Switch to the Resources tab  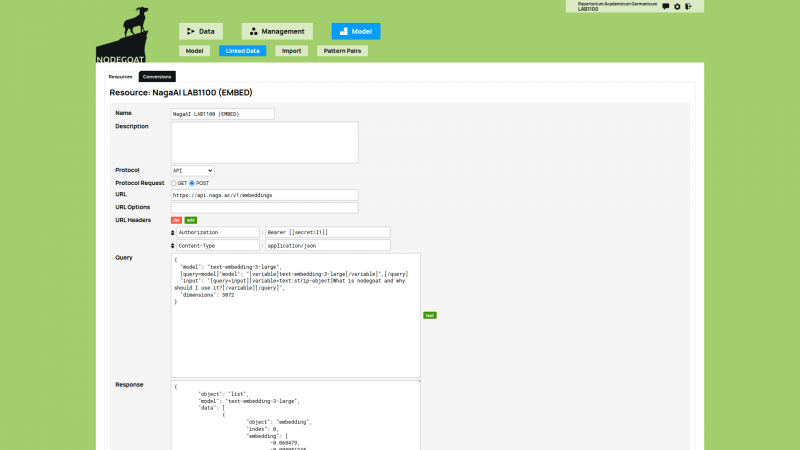click(121, 76)
